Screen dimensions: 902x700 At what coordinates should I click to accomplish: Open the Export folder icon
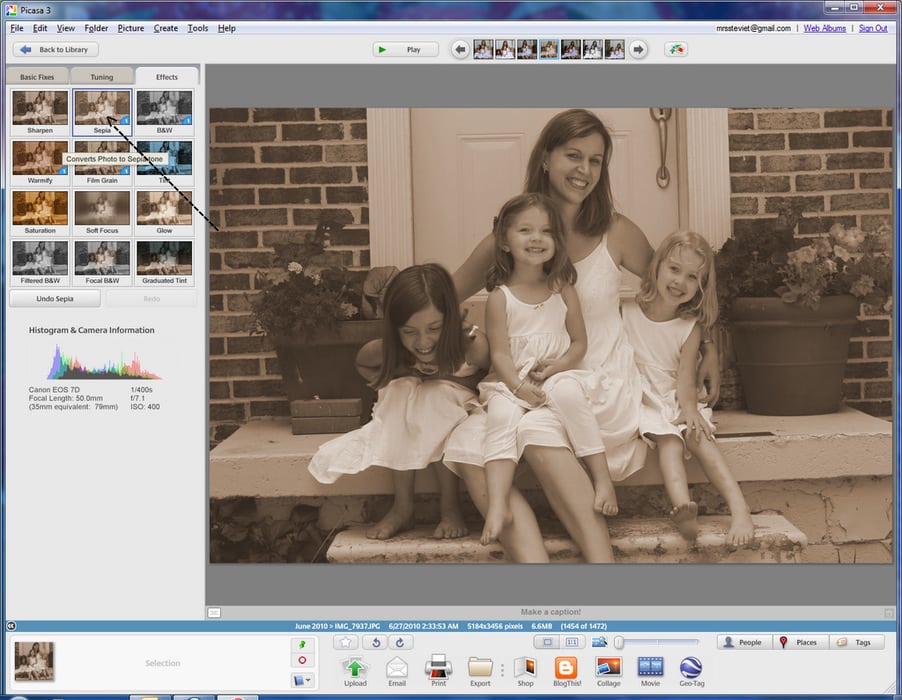coord(480,668)
